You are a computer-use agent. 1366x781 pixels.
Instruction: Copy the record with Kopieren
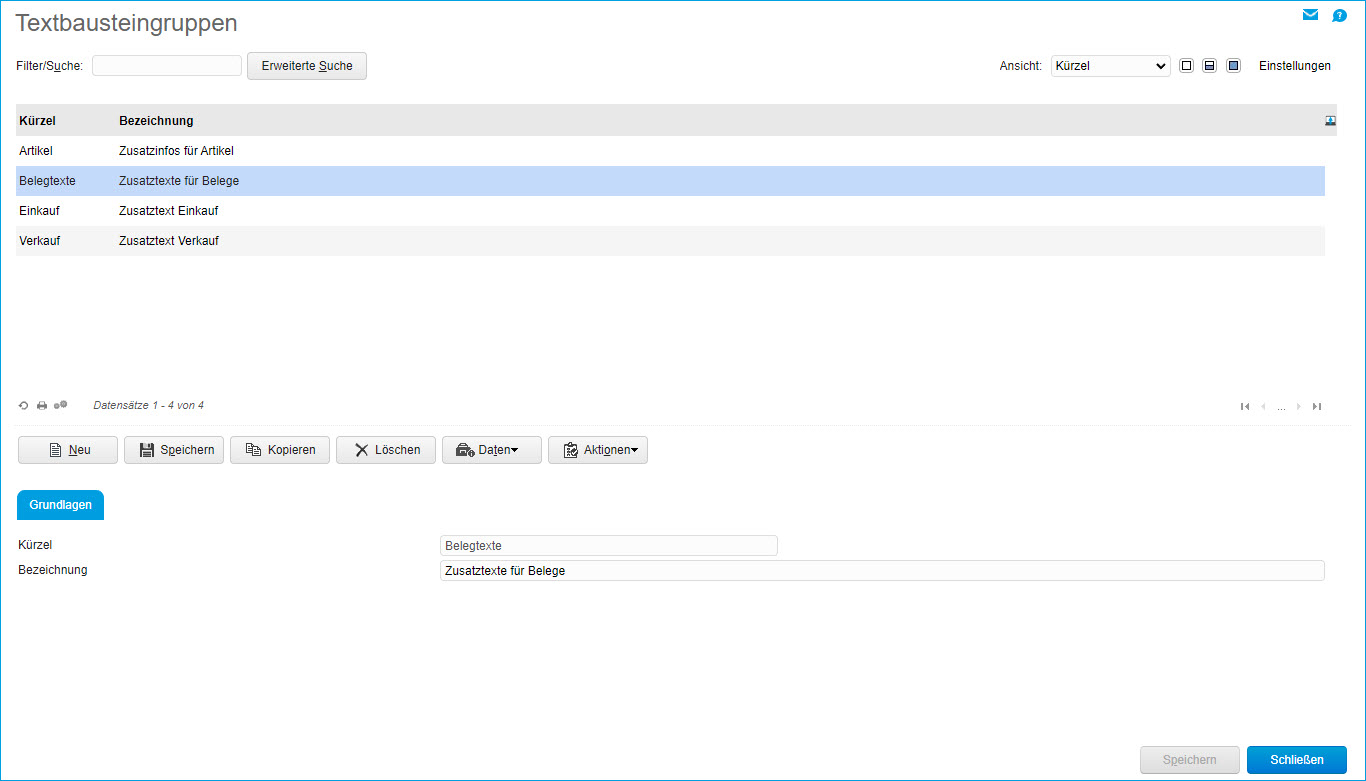280,450
